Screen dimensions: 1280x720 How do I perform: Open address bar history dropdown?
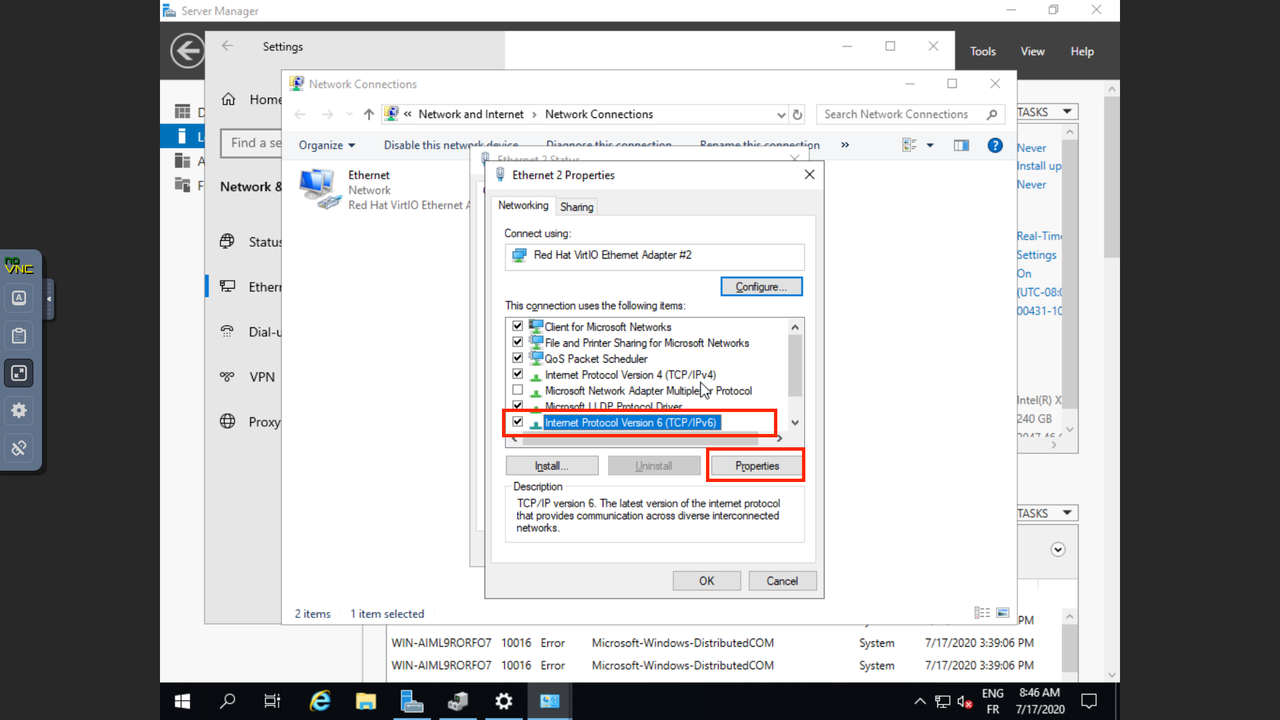tap(781, 114)
